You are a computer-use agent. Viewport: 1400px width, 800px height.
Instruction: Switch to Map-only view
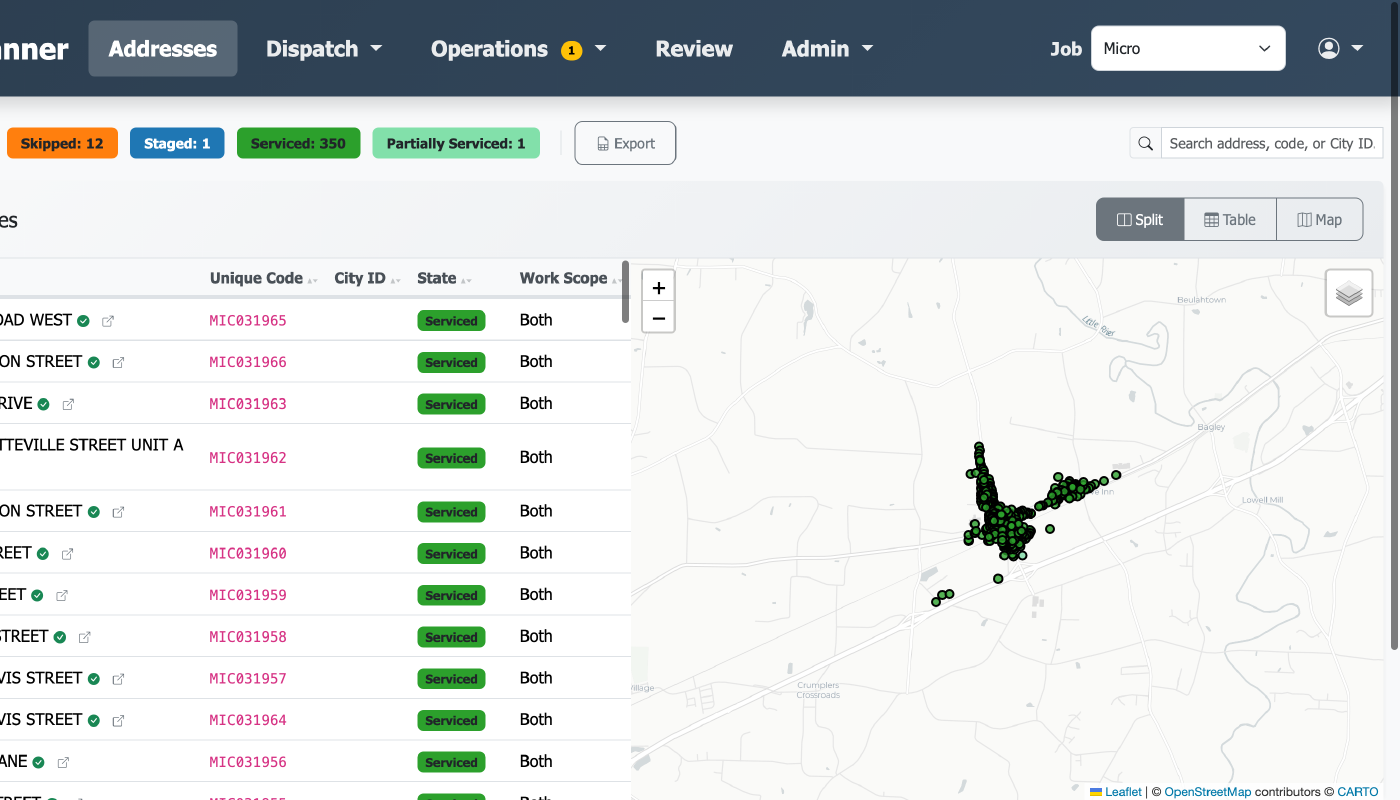1319,220
